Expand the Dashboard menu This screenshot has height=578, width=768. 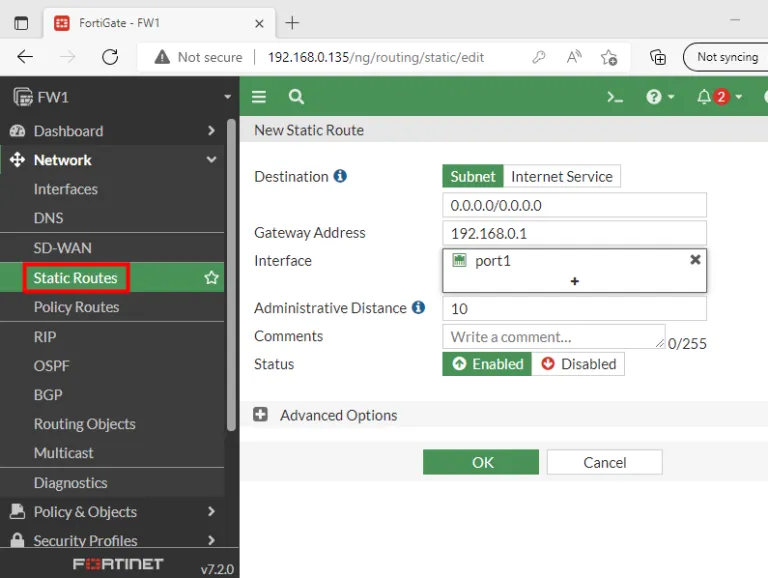(x=113, y=131)
